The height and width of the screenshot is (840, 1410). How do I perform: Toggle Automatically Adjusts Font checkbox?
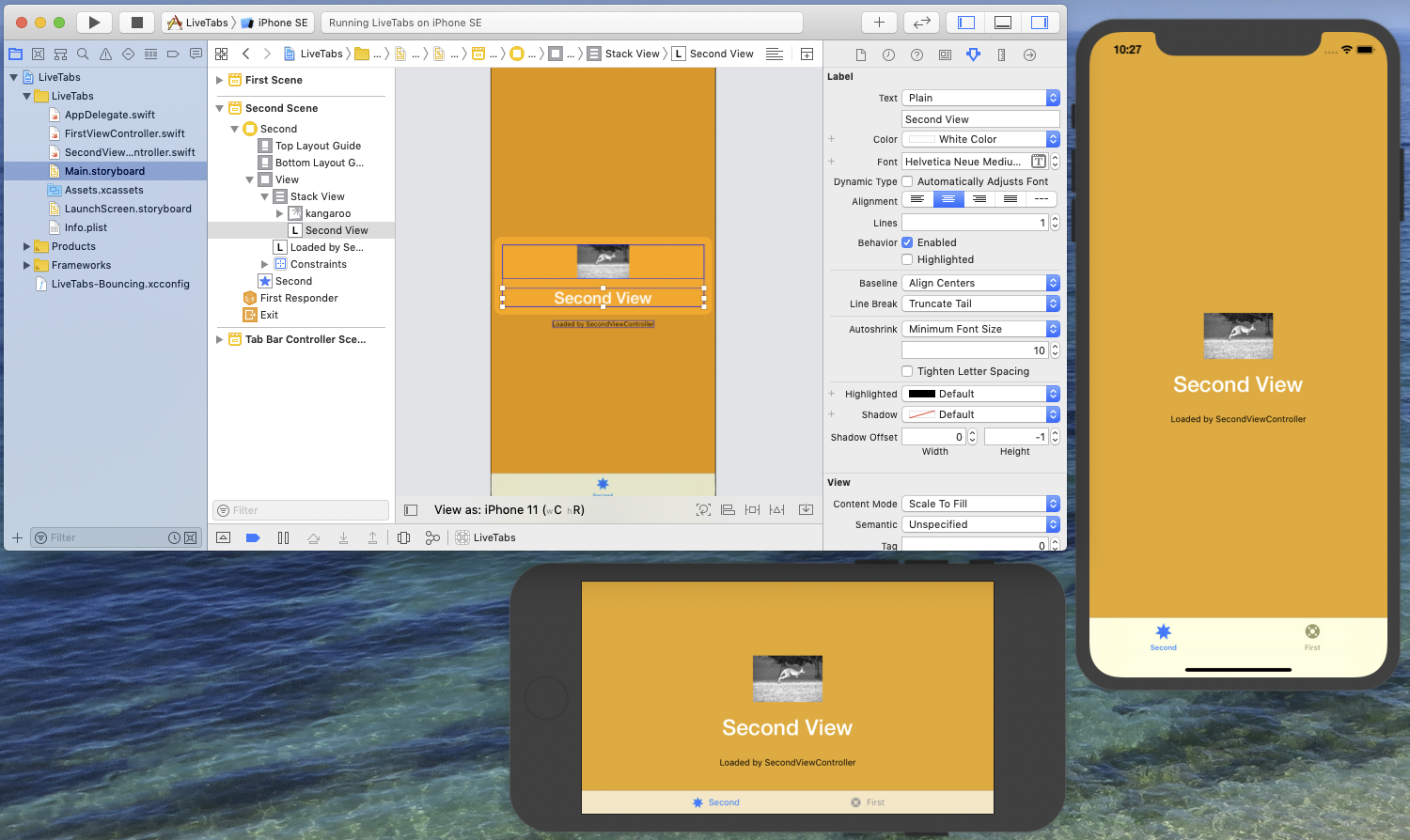point(907,181)
